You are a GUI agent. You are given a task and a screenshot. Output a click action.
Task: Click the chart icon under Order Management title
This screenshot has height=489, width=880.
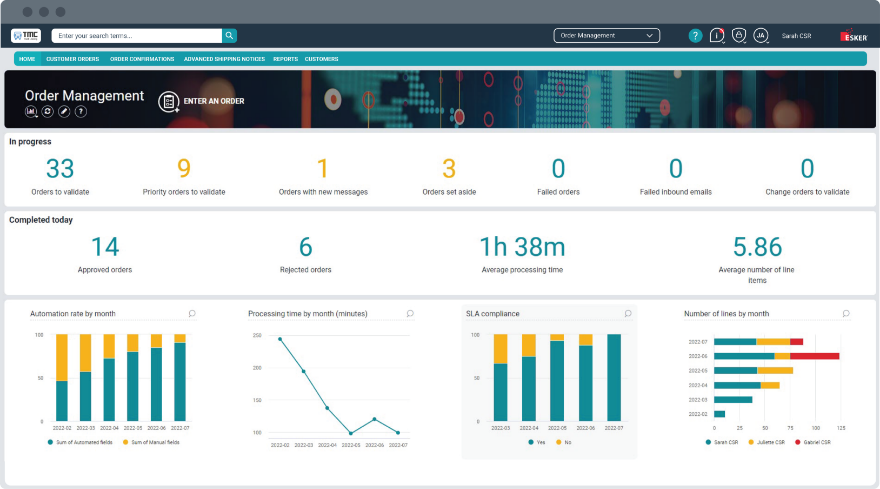click(31, 111)
